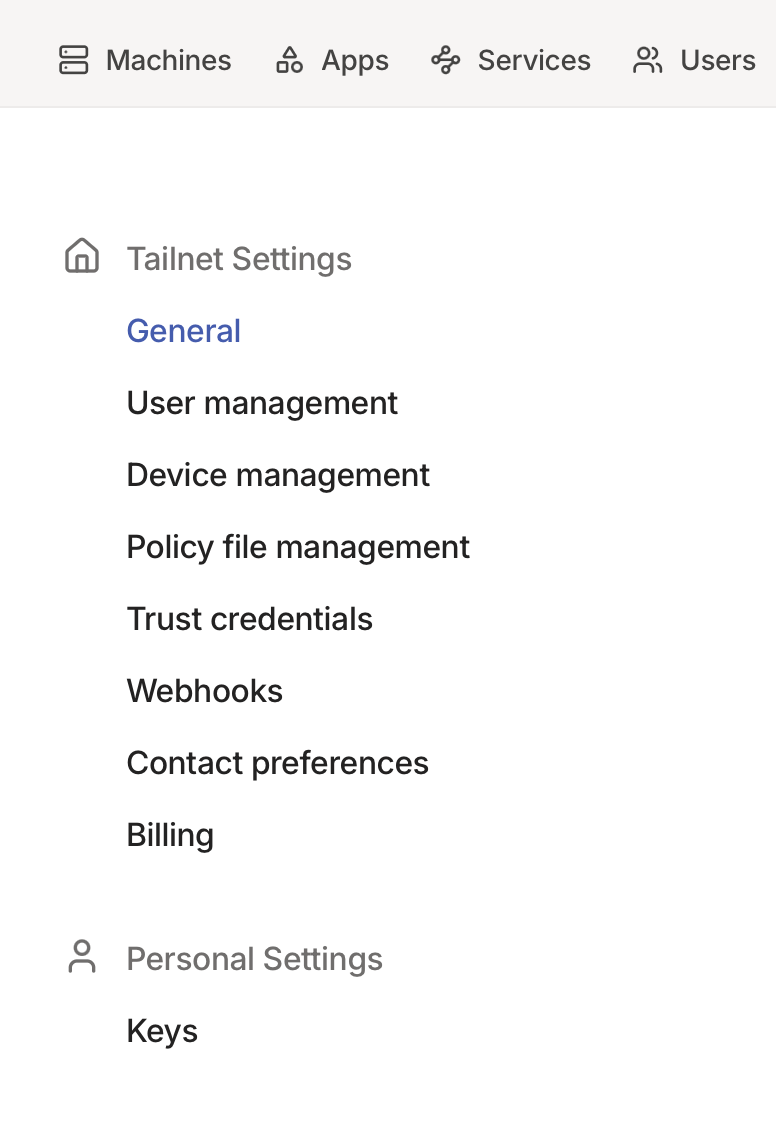
Task: Go to the Services tab
Action: (534, 60)
